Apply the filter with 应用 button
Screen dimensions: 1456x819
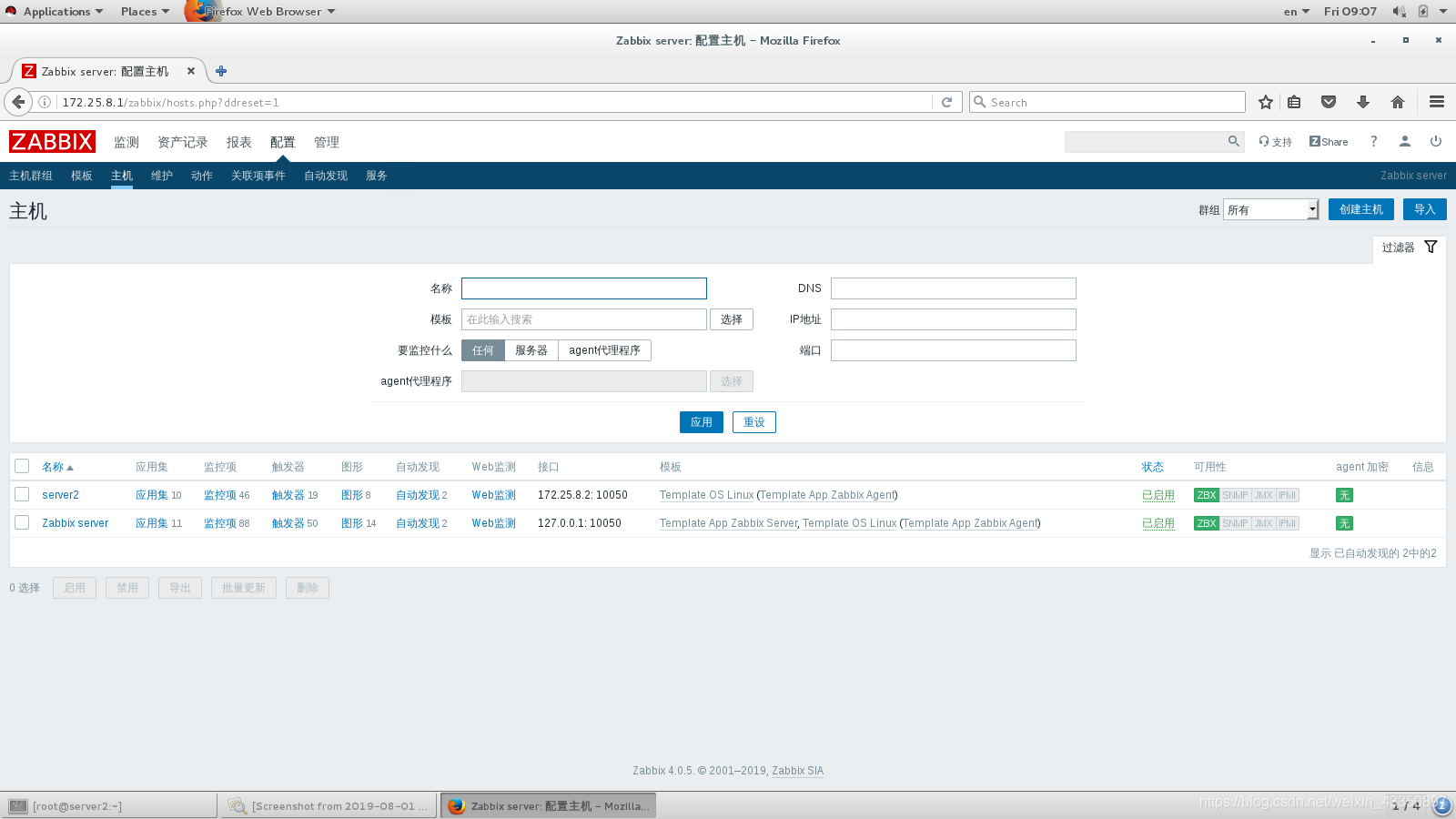click(x=702, y=422)
